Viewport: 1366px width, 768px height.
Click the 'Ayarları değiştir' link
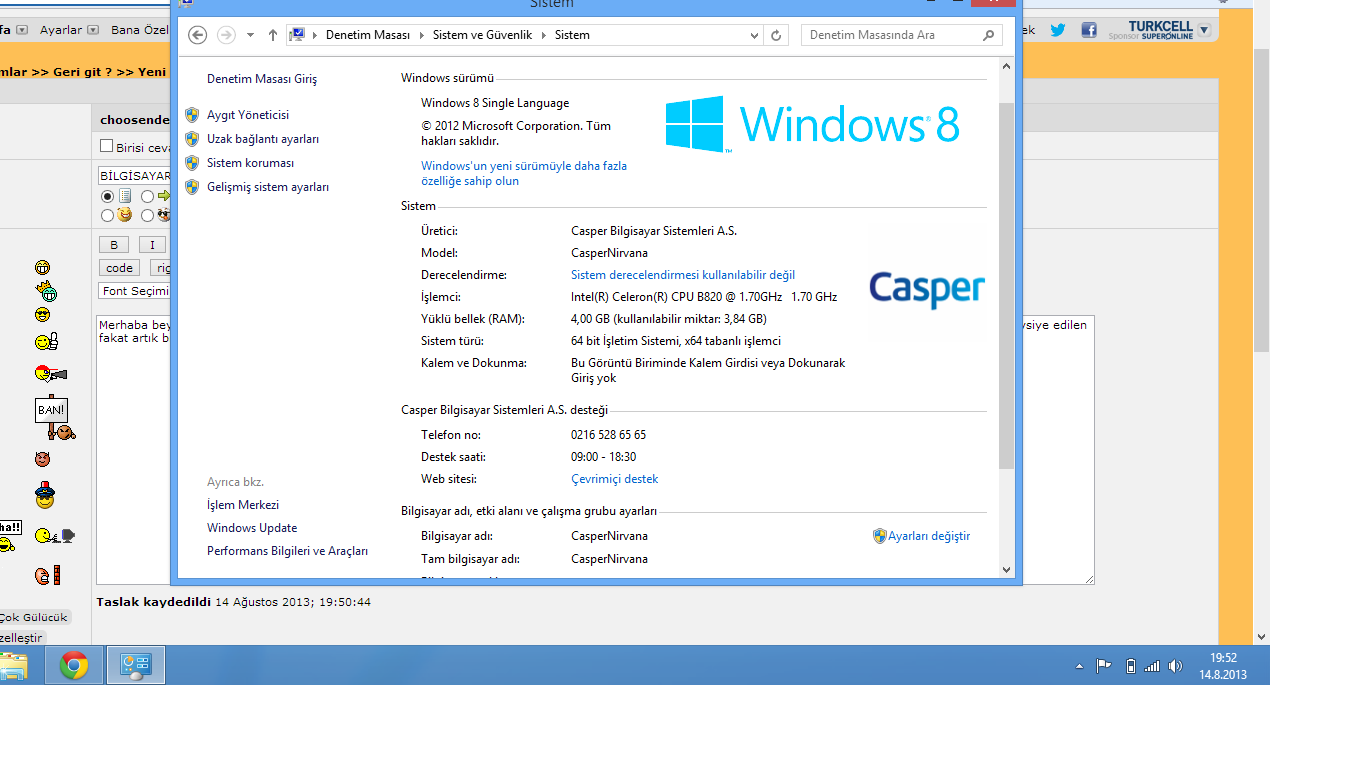coord(928,536)
